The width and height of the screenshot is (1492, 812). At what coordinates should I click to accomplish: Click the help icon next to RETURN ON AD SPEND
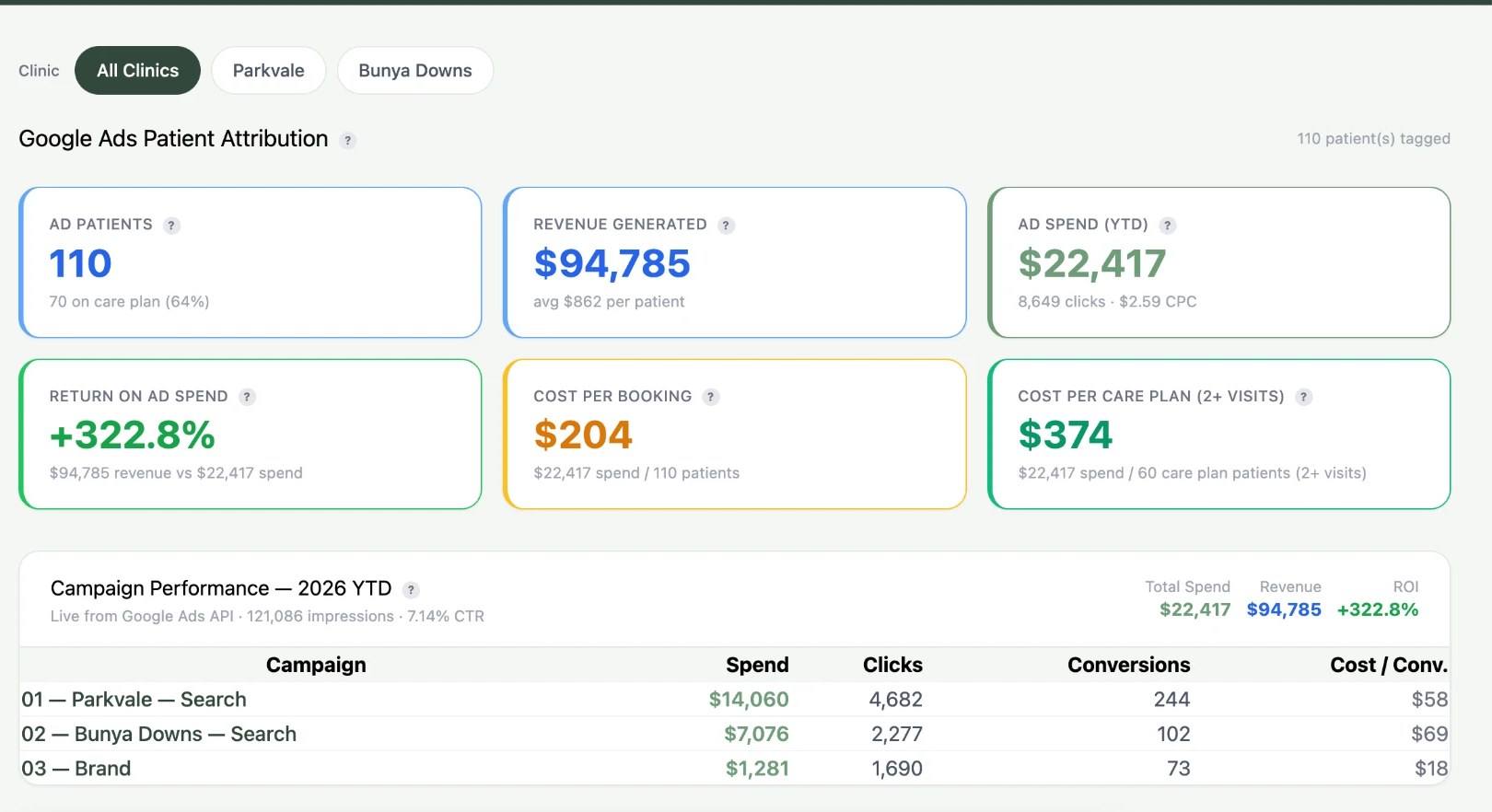[247, 397]
